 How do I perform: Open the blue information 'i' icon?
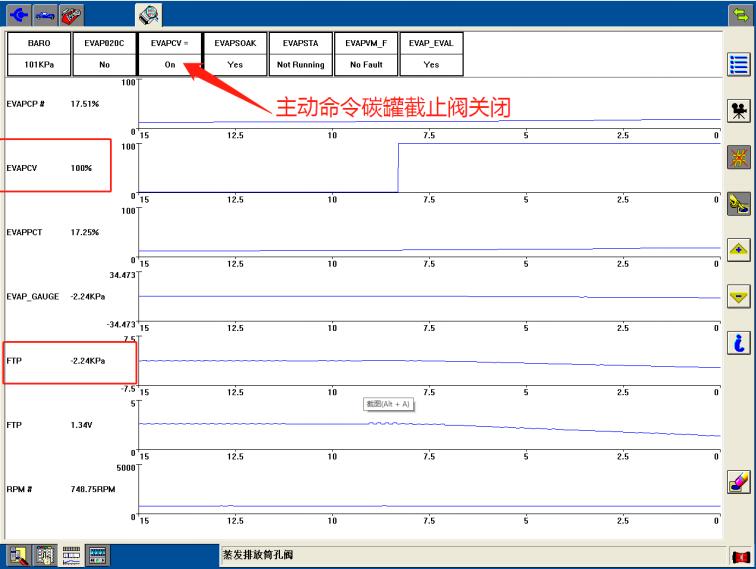739,343
